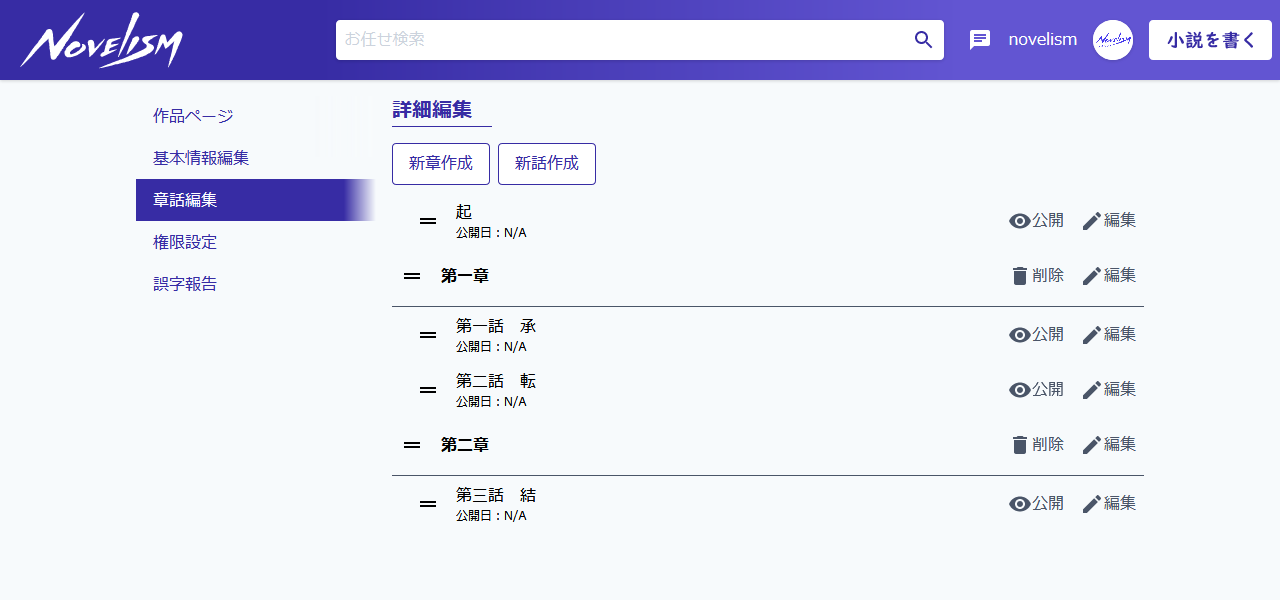
Task: Click the edit pencil for 第三話 結
Action: 1092,504
